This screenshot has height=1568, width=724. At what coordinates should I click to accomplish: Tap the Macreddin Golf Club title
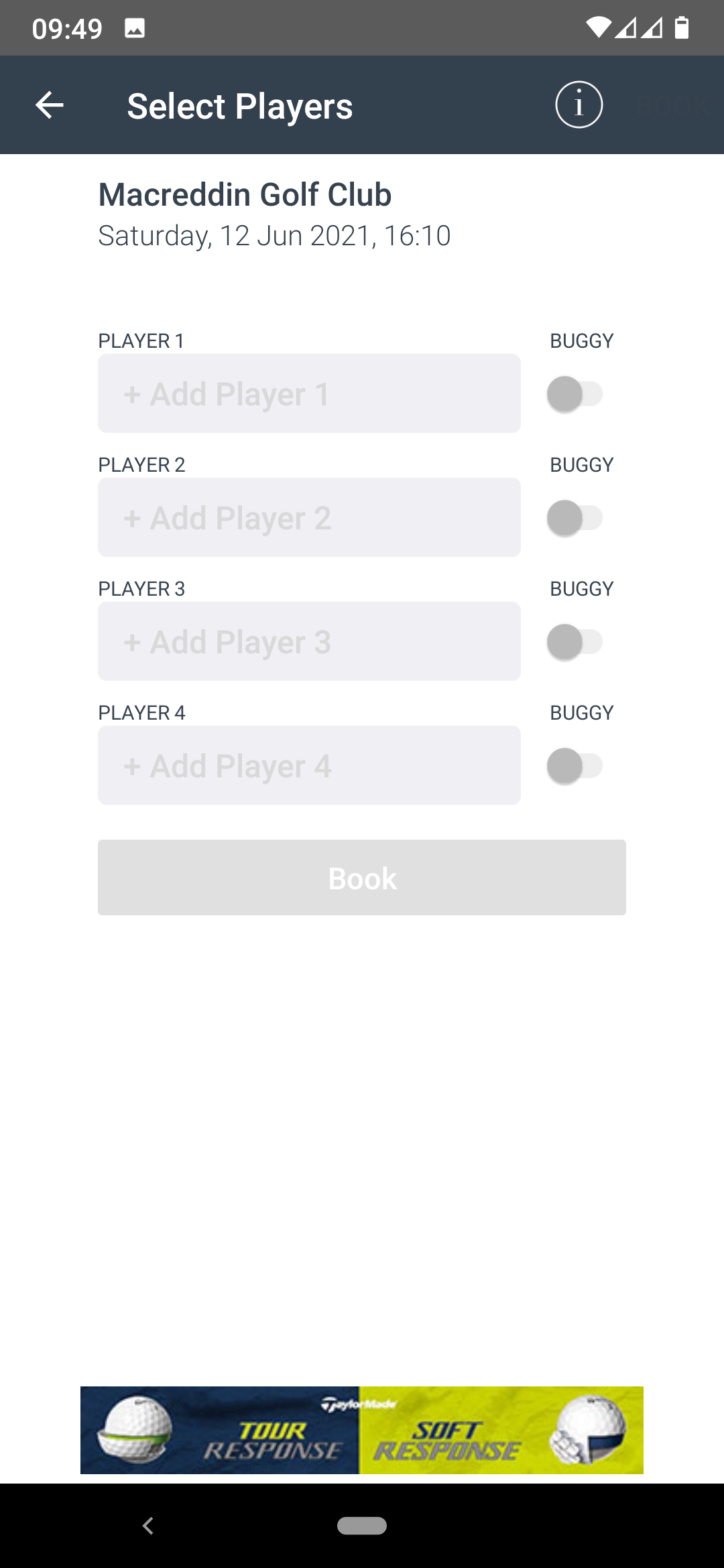click(x=245, y=195)
